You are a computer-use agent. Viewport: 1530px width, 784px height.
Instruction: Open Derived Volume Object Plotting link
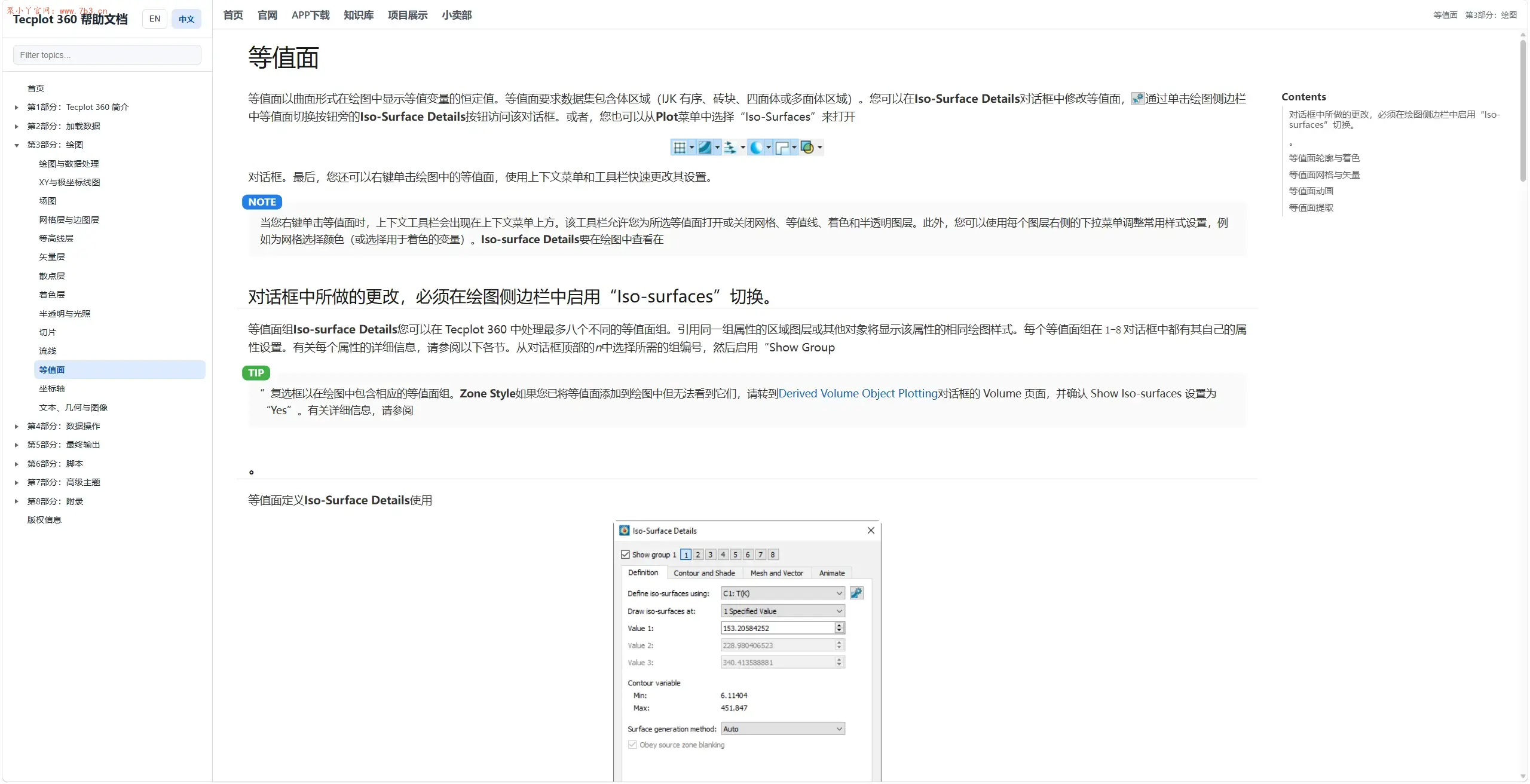(x=858, y=394)
